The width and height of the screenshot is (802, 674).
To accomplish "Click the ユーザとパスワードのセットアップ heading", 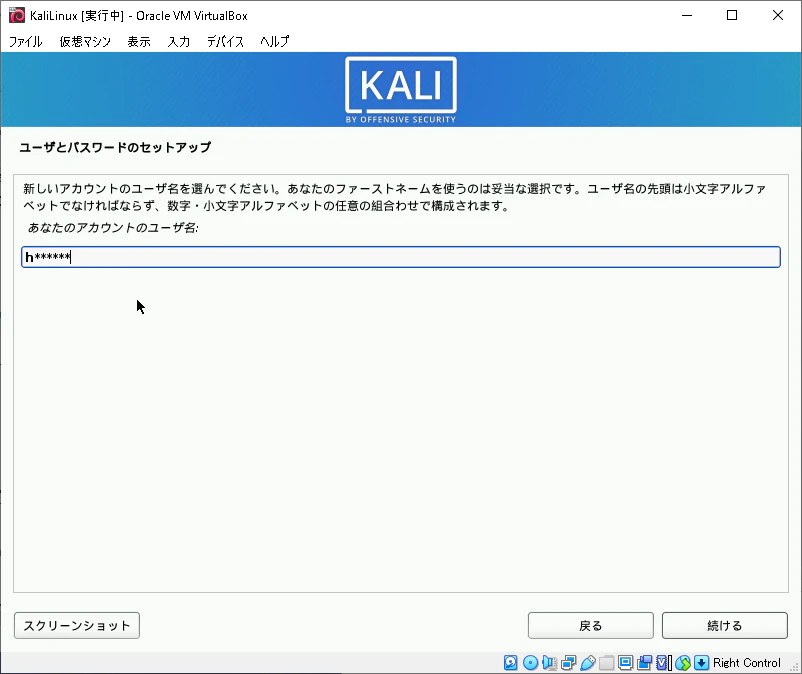I will 115,147.
